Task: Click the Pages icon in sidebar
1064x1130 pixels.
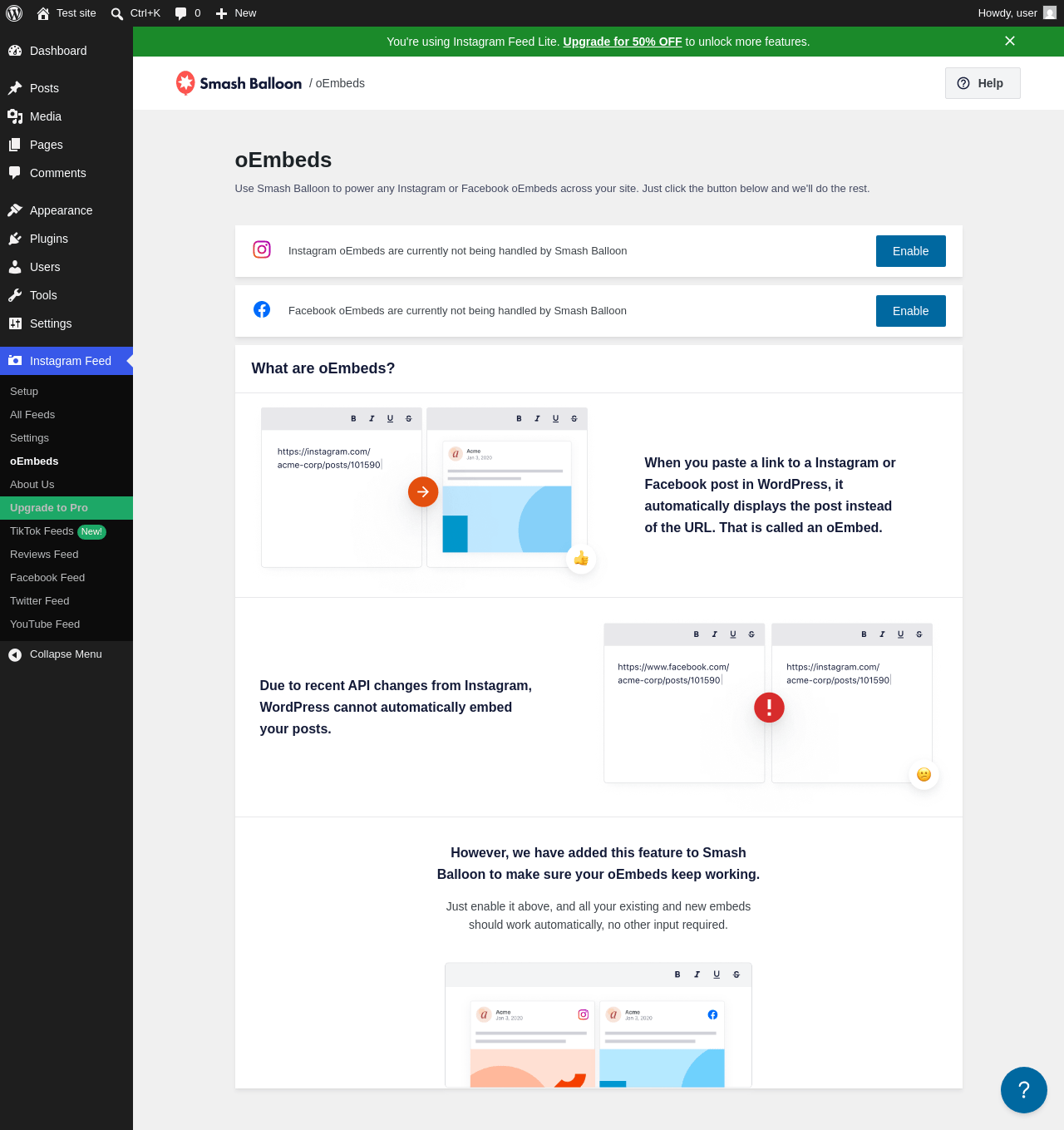Action: coord(15,145)
